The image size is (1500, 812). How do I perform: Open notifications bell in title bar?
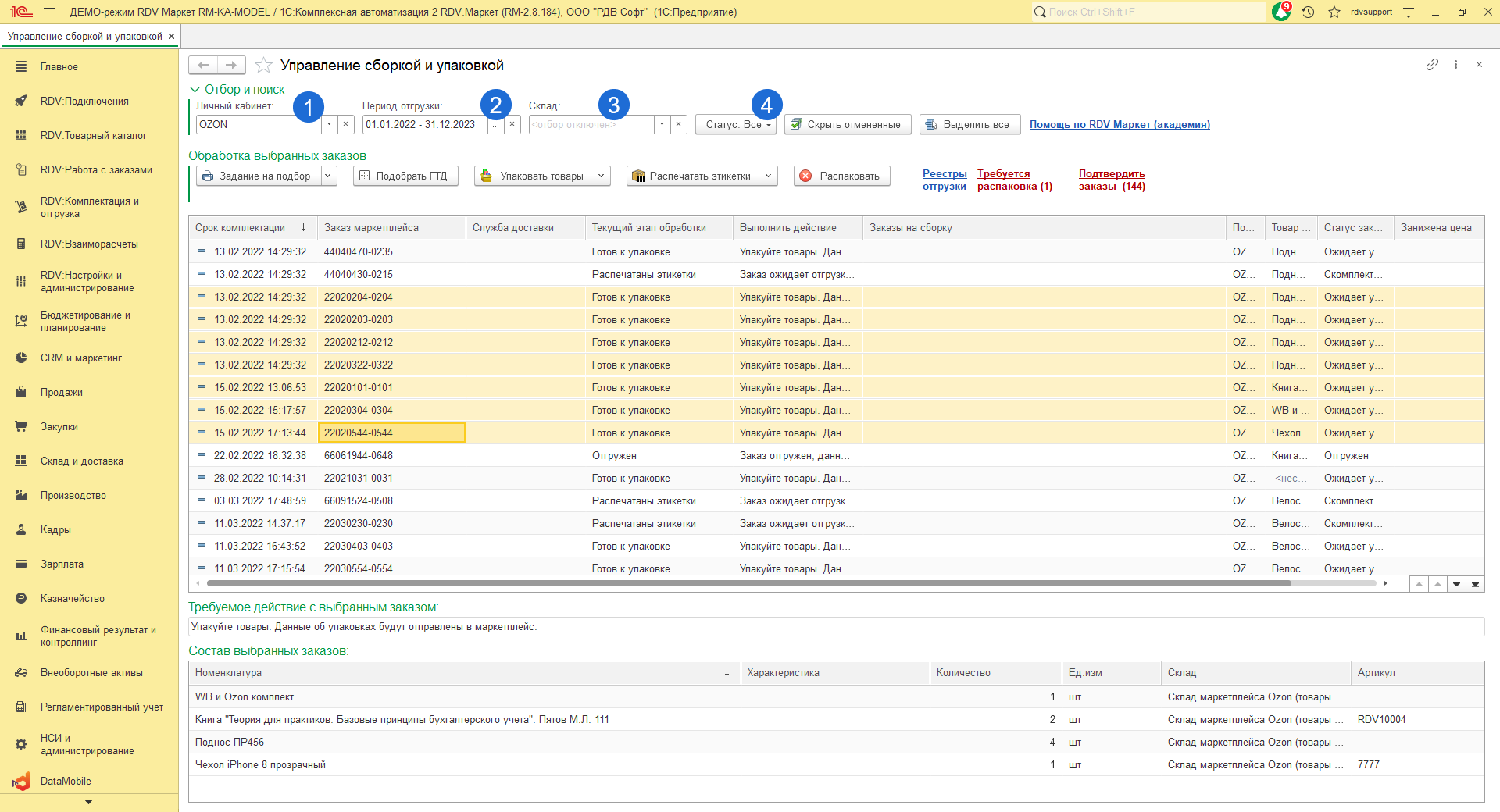click(1281, 12)
